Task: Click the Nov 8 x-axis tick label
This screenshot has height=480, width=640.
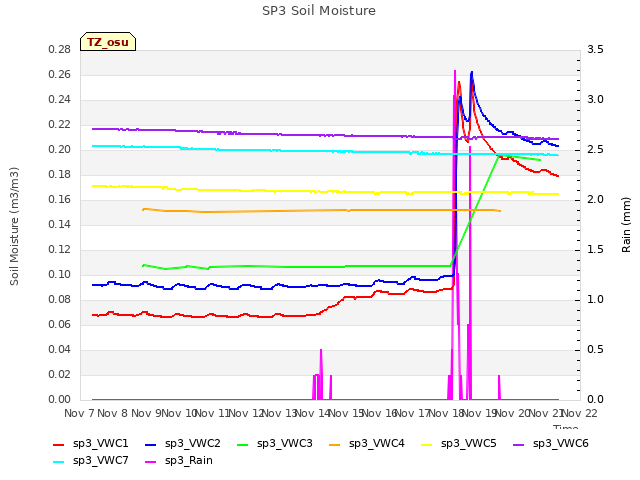Action: (x=113, y=413)
